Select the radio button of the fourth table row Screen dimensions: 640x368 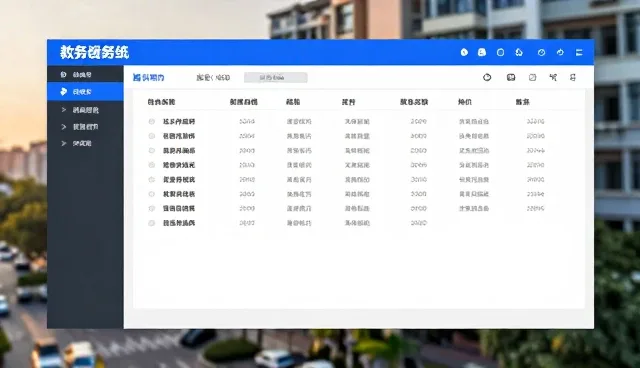(x=151, y=165)
